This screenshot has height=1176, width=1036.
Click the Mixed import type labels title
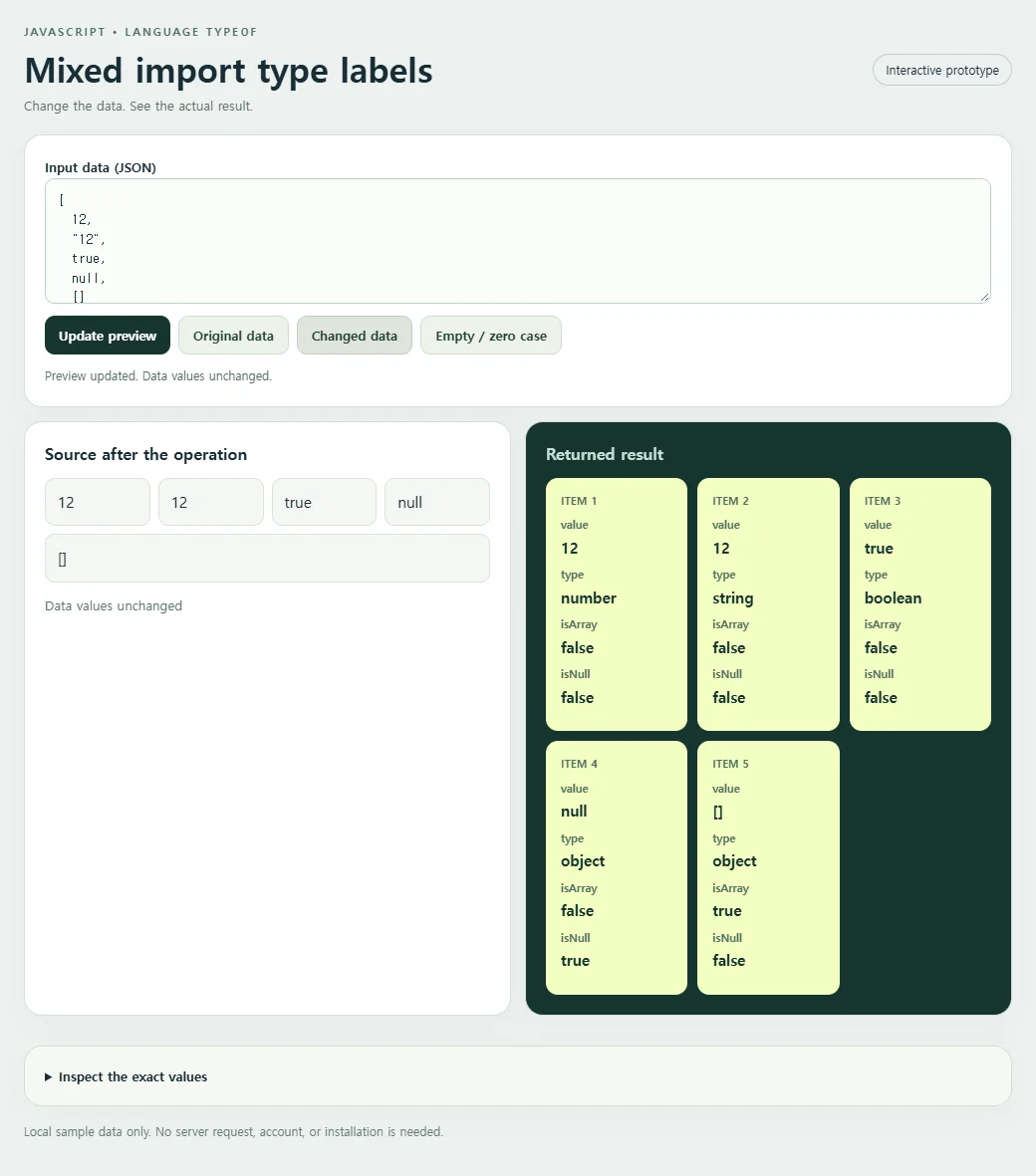[228, 71]
